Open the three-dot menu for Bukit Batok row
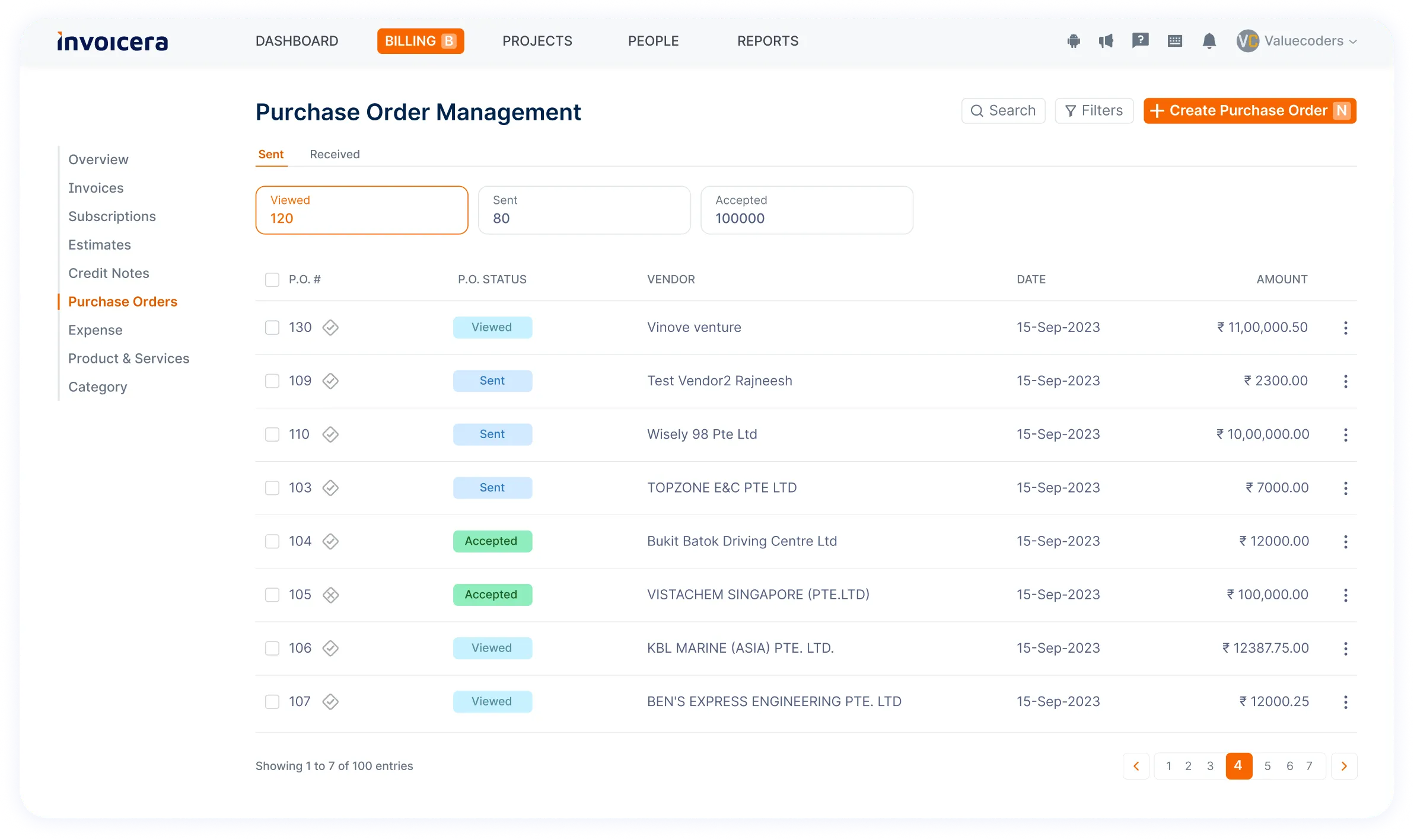This screenshot has height=840, width=1414. pos(1345,541)
